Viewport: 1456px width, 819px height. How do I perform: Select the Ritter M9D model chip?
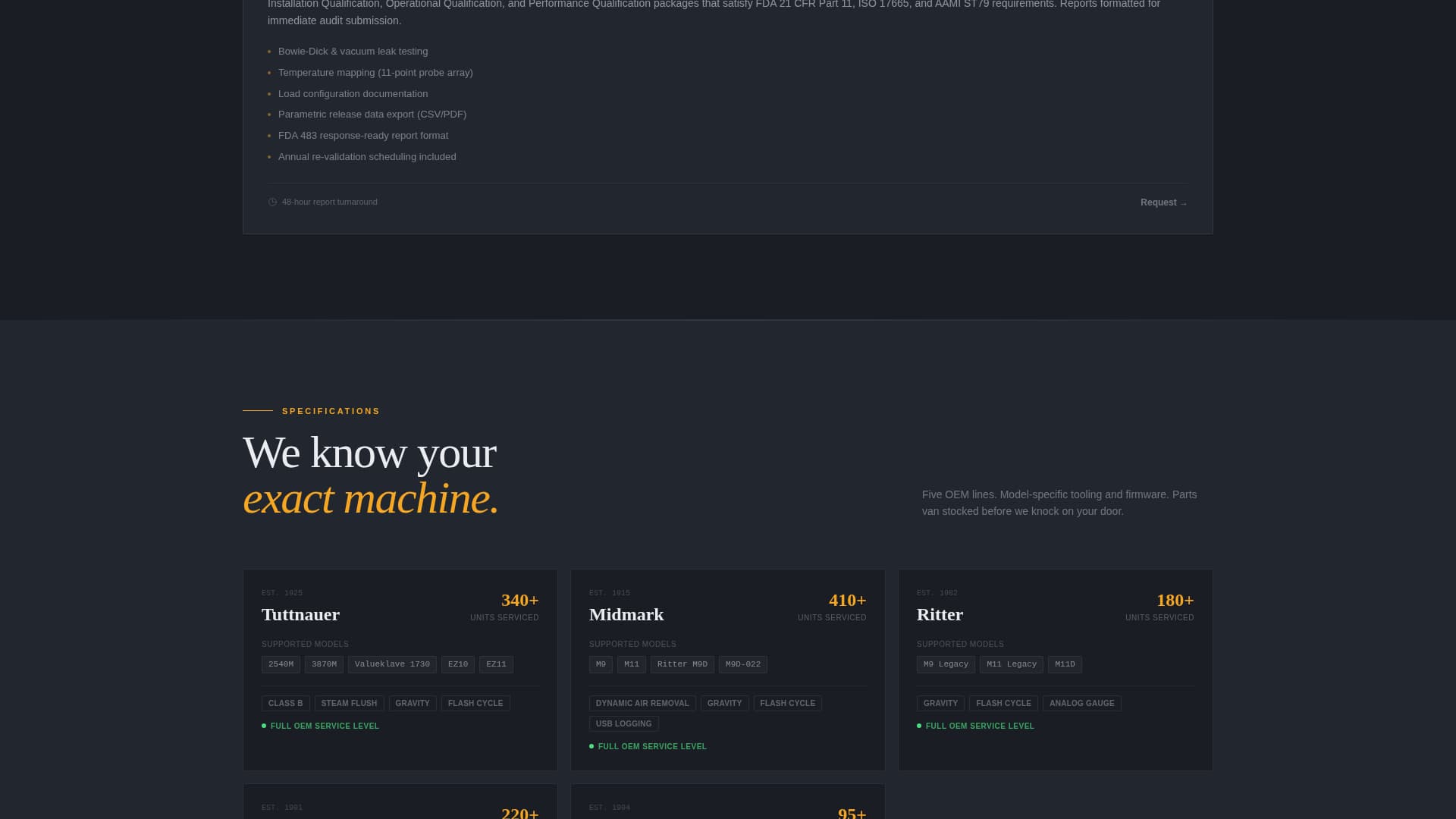tap(682, 664)
